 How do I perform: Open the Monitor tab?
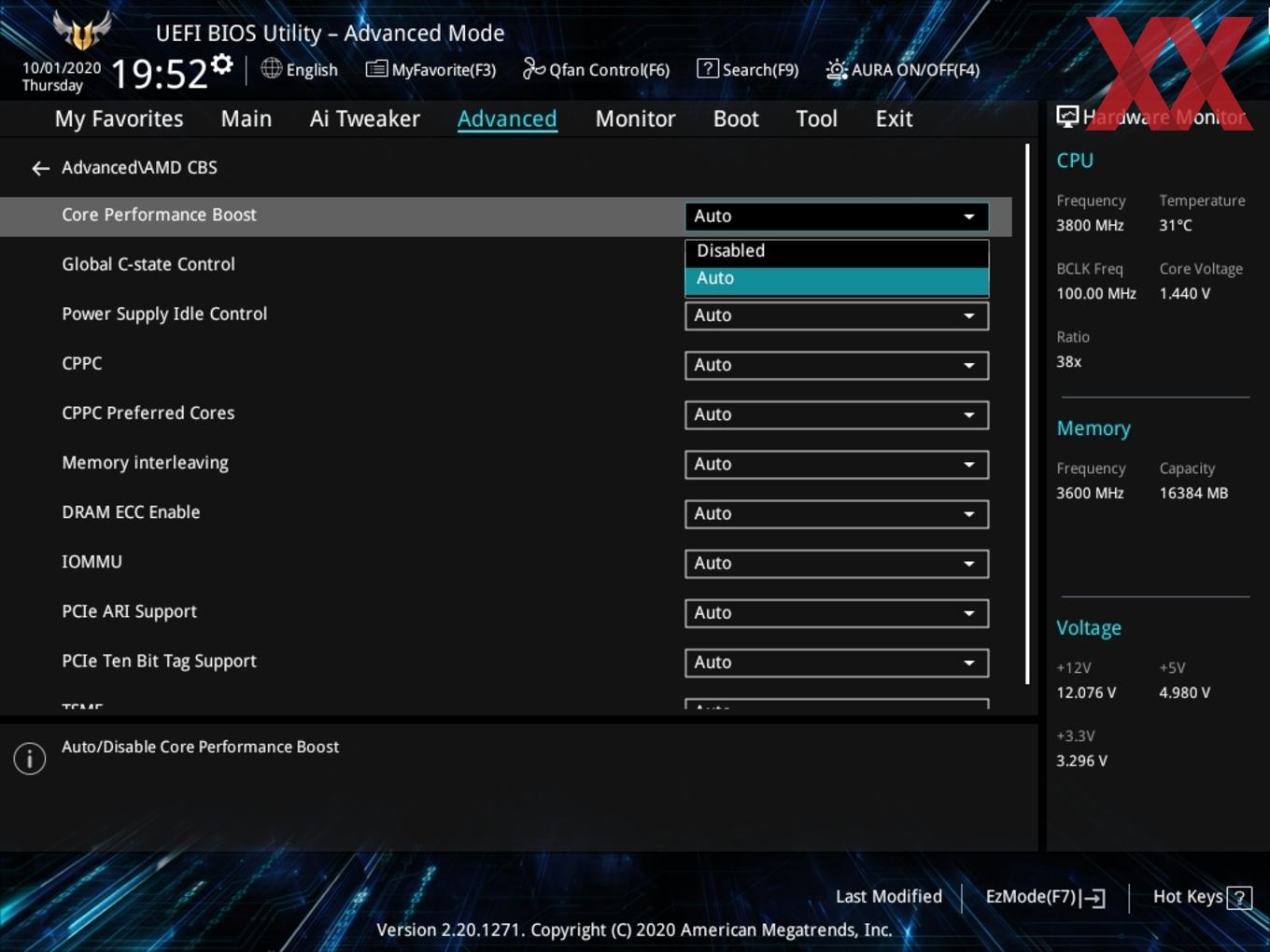tap(635, 119)
